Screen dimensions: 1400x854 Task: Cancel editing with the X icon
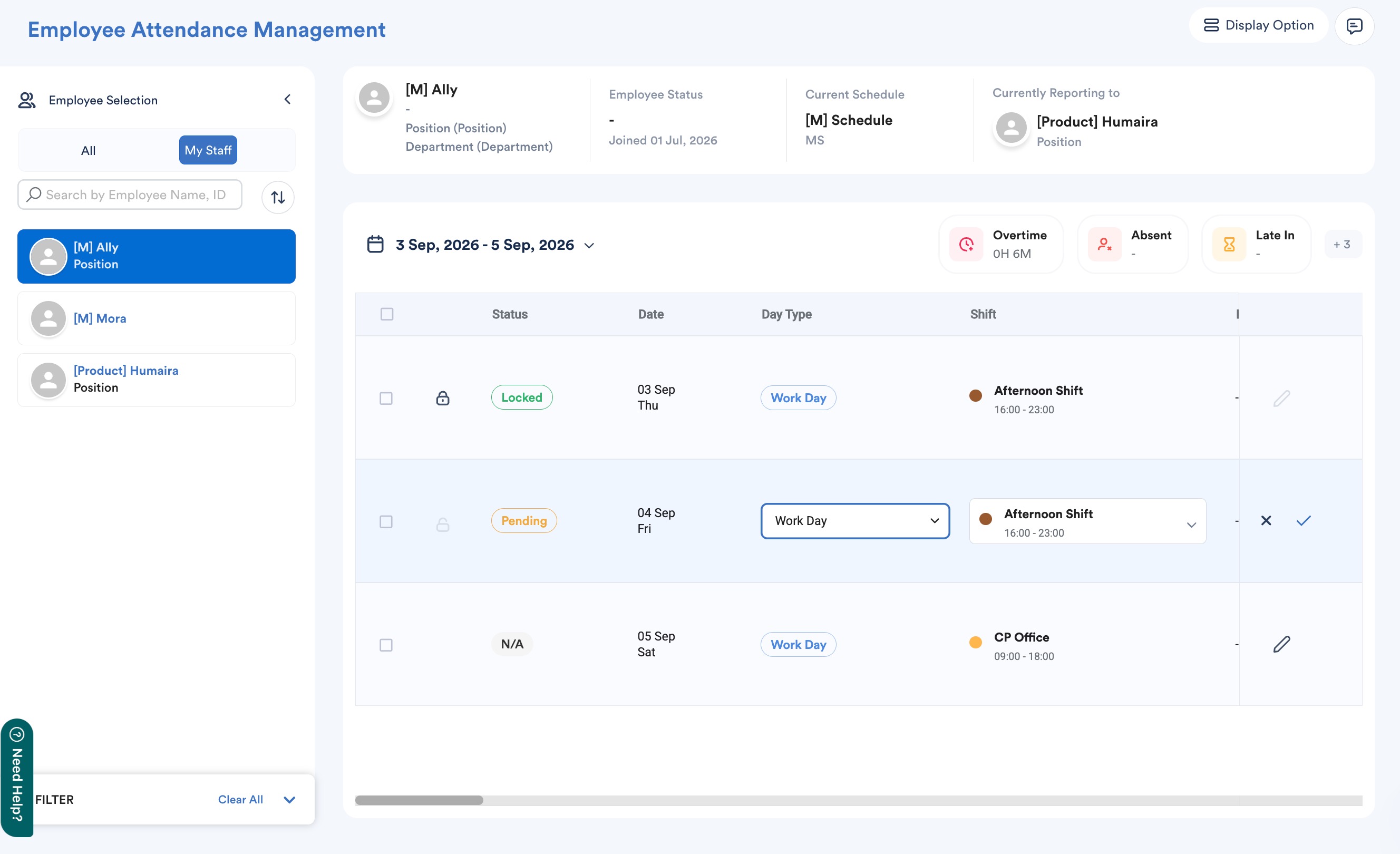pos(1266,520)
